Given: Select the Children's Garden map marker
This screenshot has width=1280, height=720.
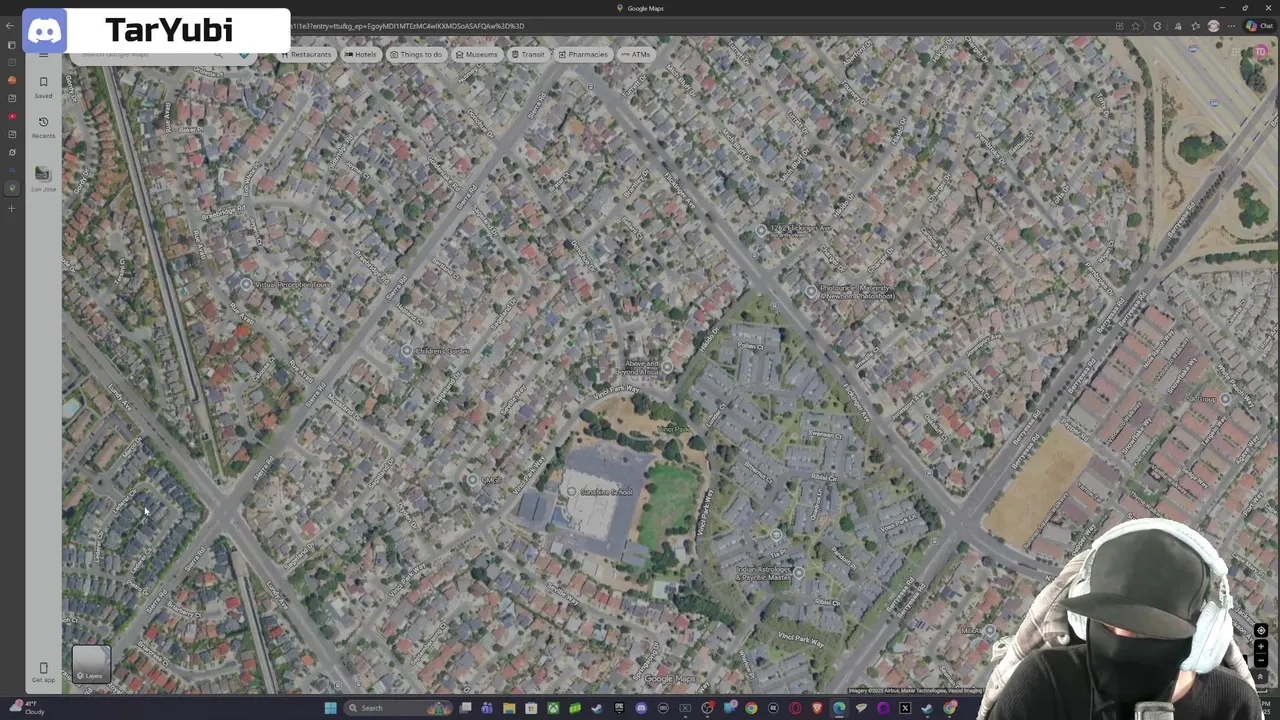Looking at the screenshot, I should coord(406,351).
